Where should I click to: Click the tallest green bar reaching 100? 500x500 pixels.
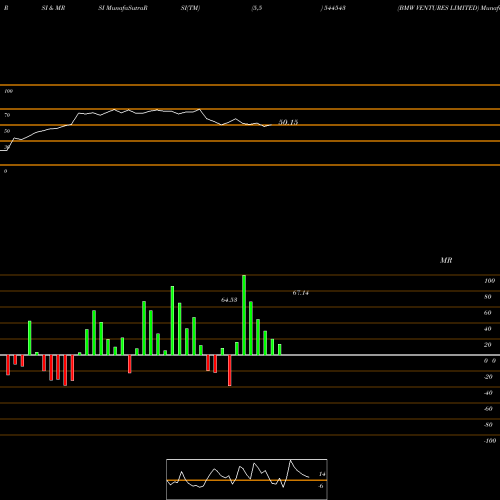pyautogui.click(x=244, y=315)
